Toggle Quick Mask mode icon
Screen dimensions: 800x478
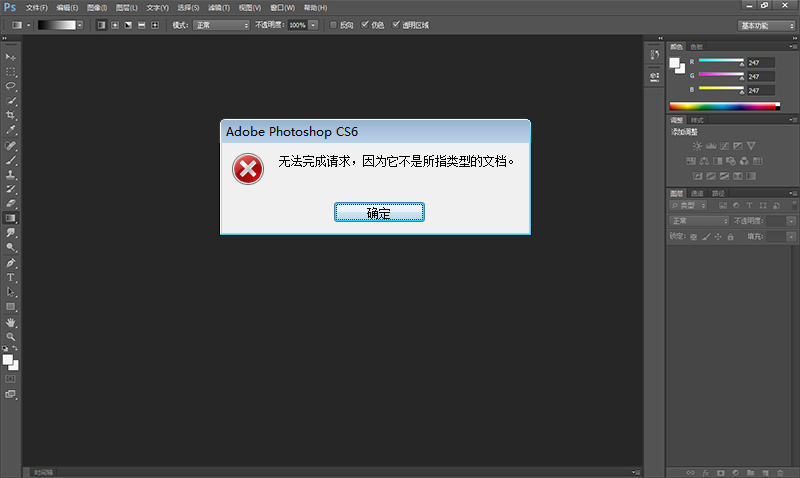[x=10, y=379]
